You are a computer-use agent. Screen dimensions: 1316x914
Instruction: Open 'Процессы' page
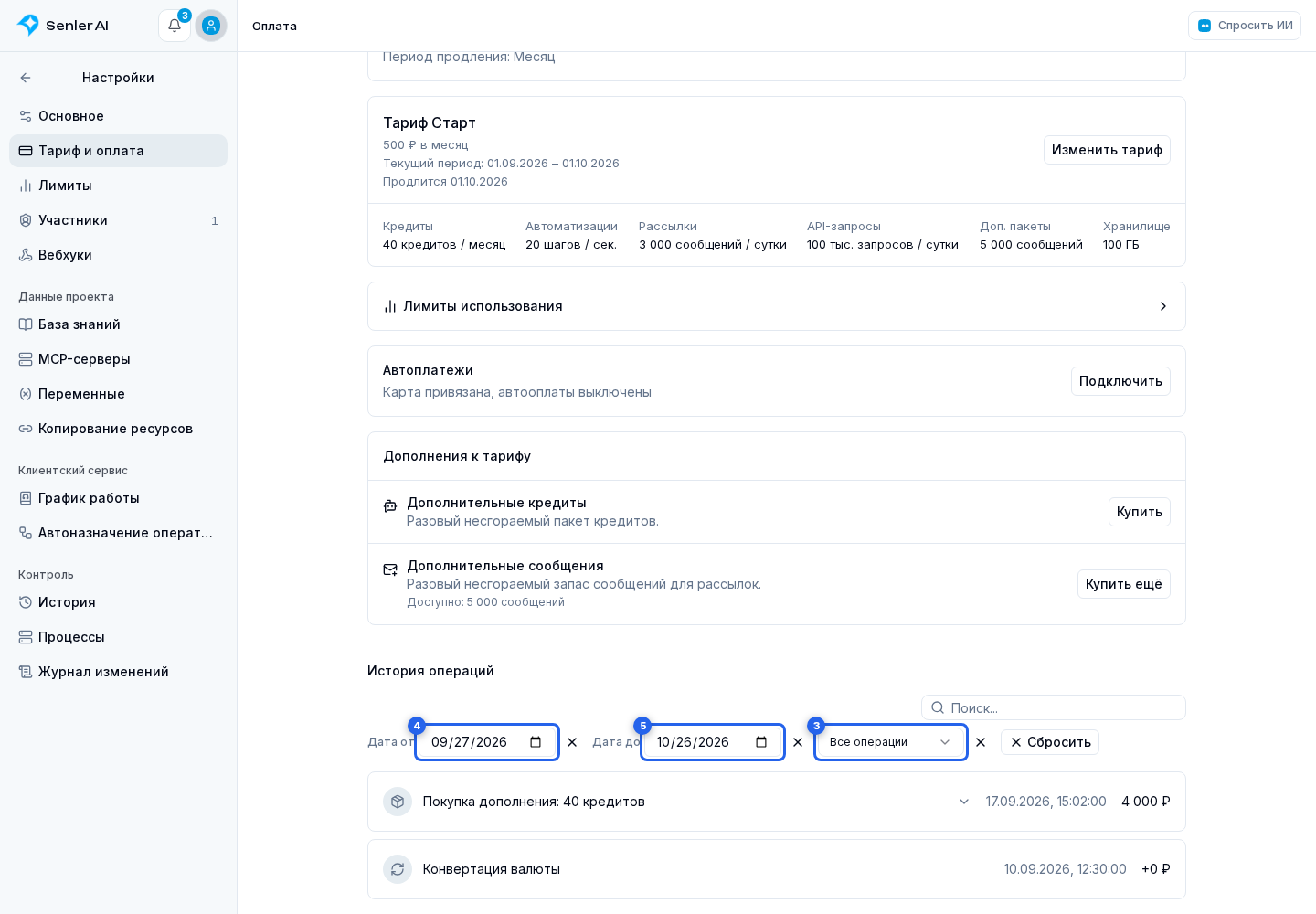[118, 637]
